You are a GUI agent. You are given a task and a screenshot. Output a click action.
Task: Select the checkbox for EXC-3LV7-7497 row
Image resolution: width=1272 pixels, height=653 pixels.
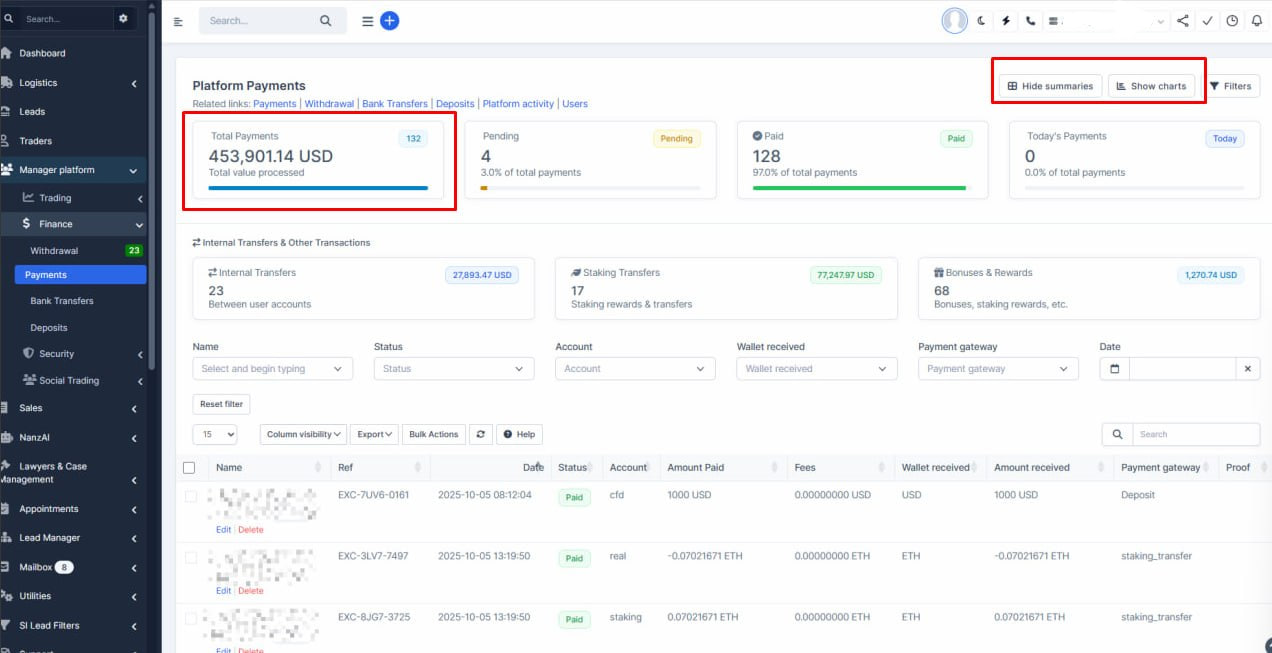tap(190, 557)
